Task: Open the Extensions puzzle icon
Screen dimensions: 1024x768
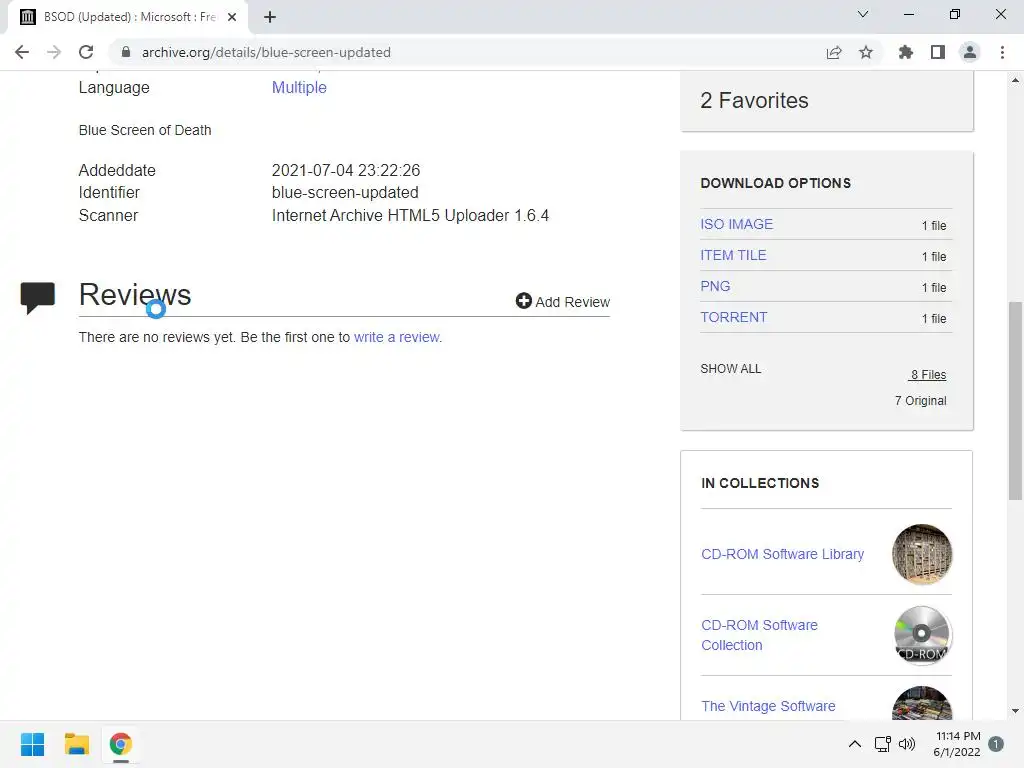Action: pos(906,52)
